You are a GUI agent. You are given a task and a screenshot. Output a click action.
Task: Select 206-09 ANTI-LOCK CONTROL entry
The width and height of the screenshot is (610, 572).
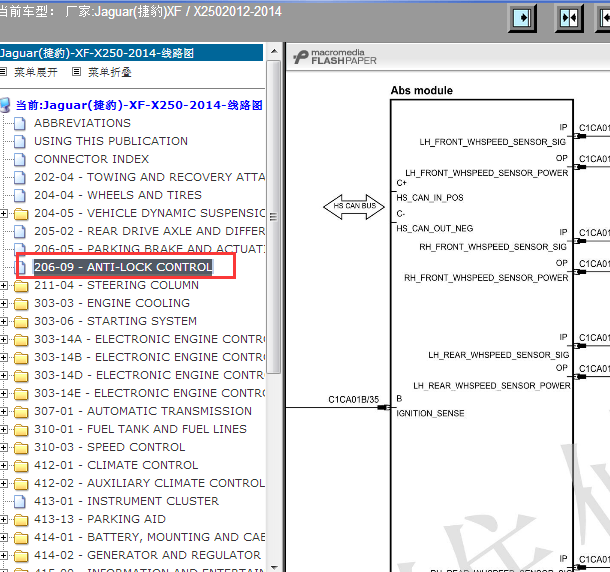[123, 267]
